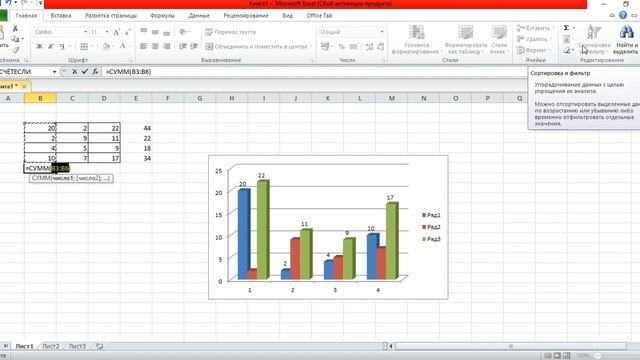This screenshot has width=640, height=360.
Task: Center cell text horizontally
Action: [155, 47]
